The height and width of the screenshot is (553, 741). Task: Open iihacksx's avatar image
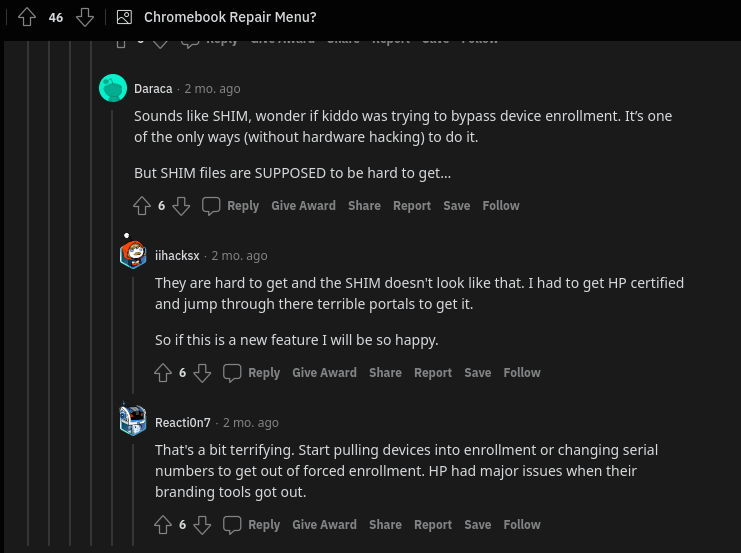coord(133,254)
